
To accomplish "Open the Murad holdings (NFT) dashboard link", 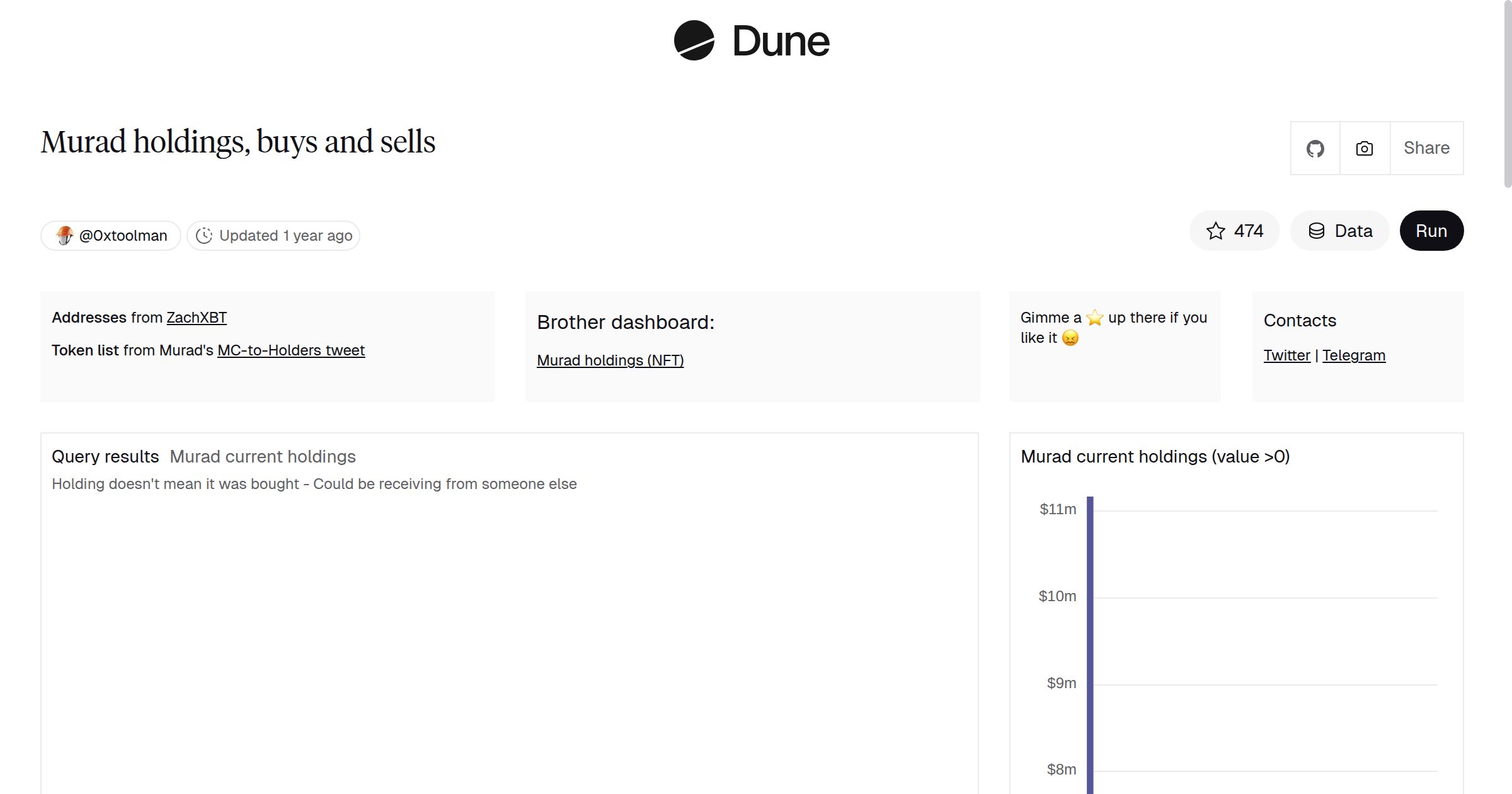I will pyautogui.click(x=610, y=360).
